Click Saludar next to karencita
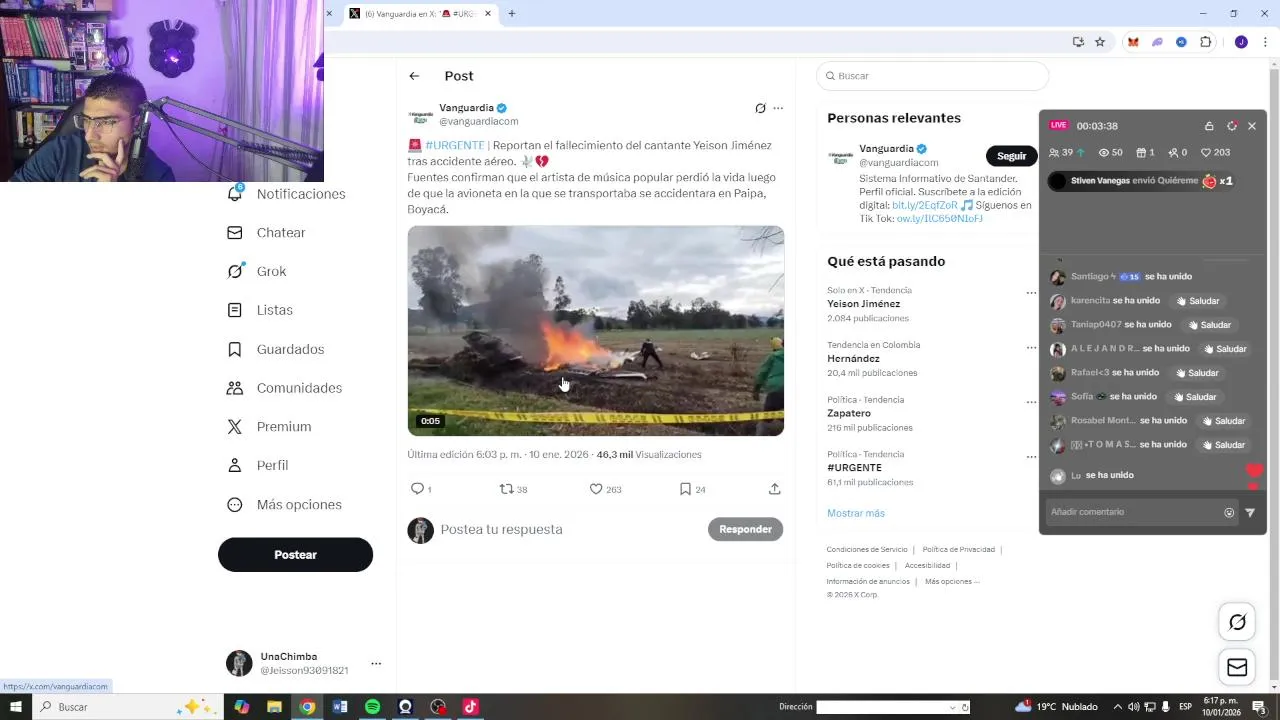 1198,301
